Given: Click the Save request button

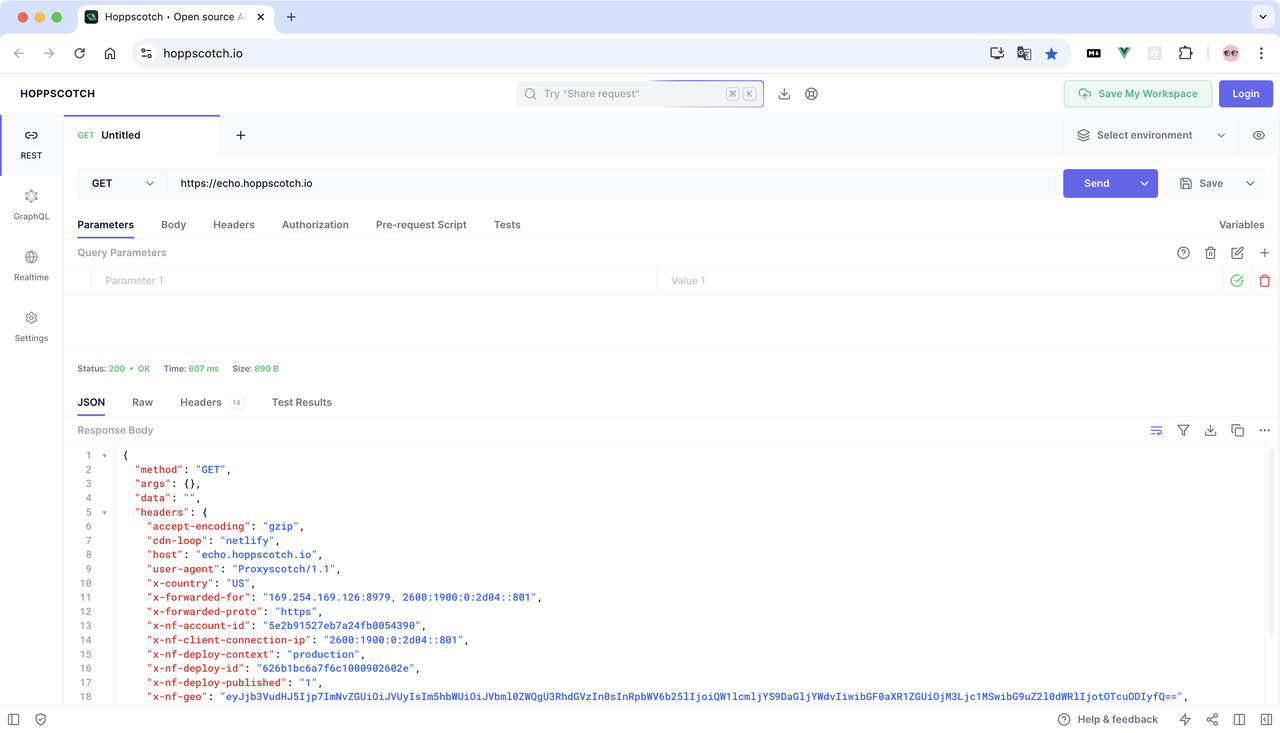Looking at the screenshot, I should click(1201, 183).
